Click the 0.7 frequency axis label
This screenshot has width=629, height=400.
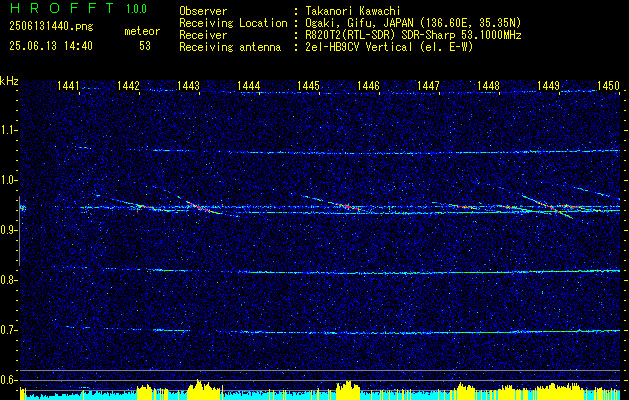pos(8,330)
